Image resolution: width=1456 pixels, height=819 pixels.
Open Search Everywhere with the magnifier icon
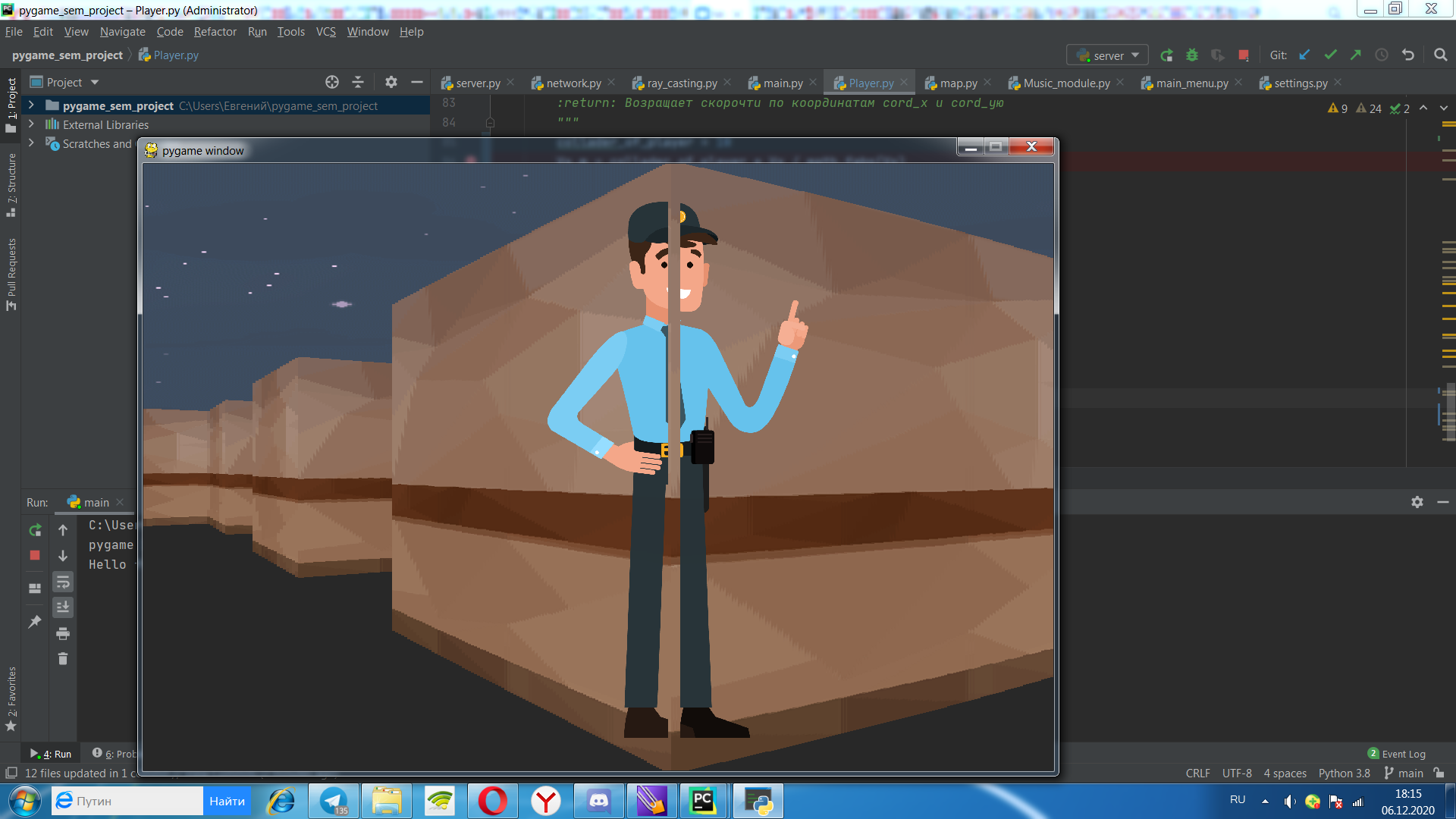[x=1440, y=55]
